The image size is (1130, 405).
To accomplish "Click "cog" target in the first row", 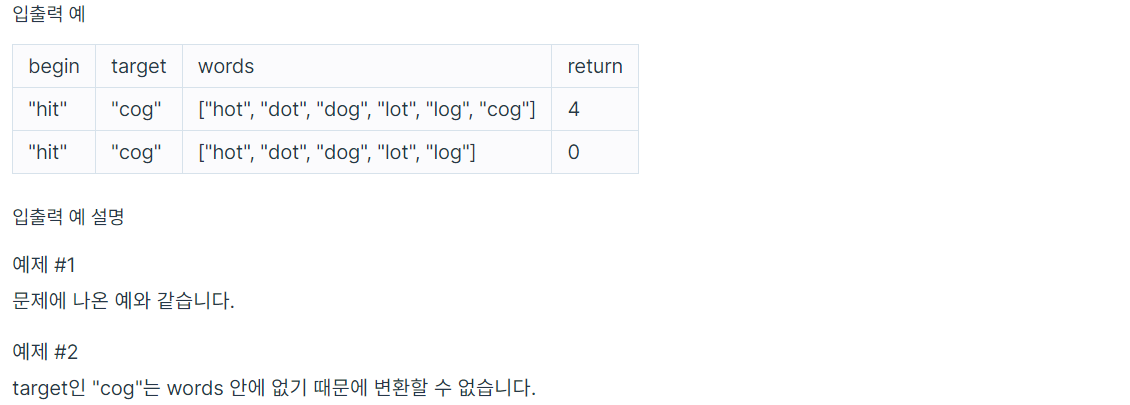I will pos(136,110).
